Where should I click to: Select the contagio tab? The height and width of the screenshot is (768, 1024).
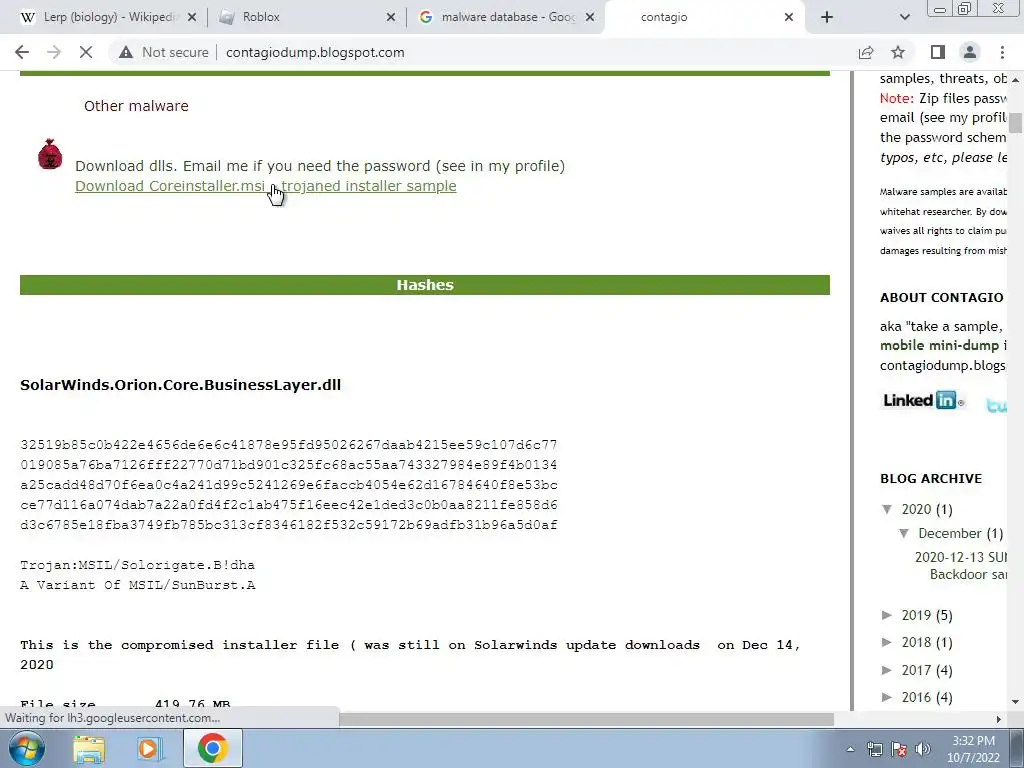(x=705, y=17)
